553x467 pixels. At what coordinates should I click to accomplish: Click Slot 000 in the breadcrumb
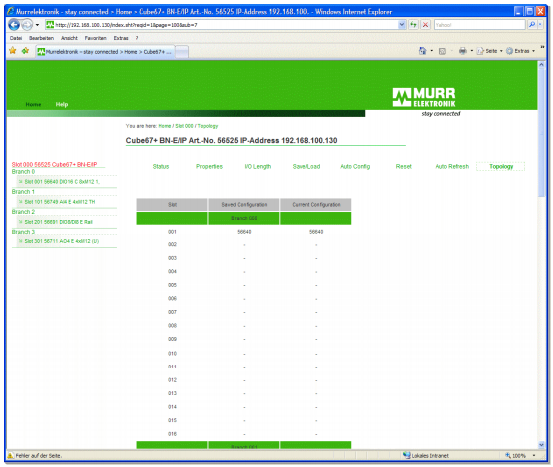coord(184,126)
